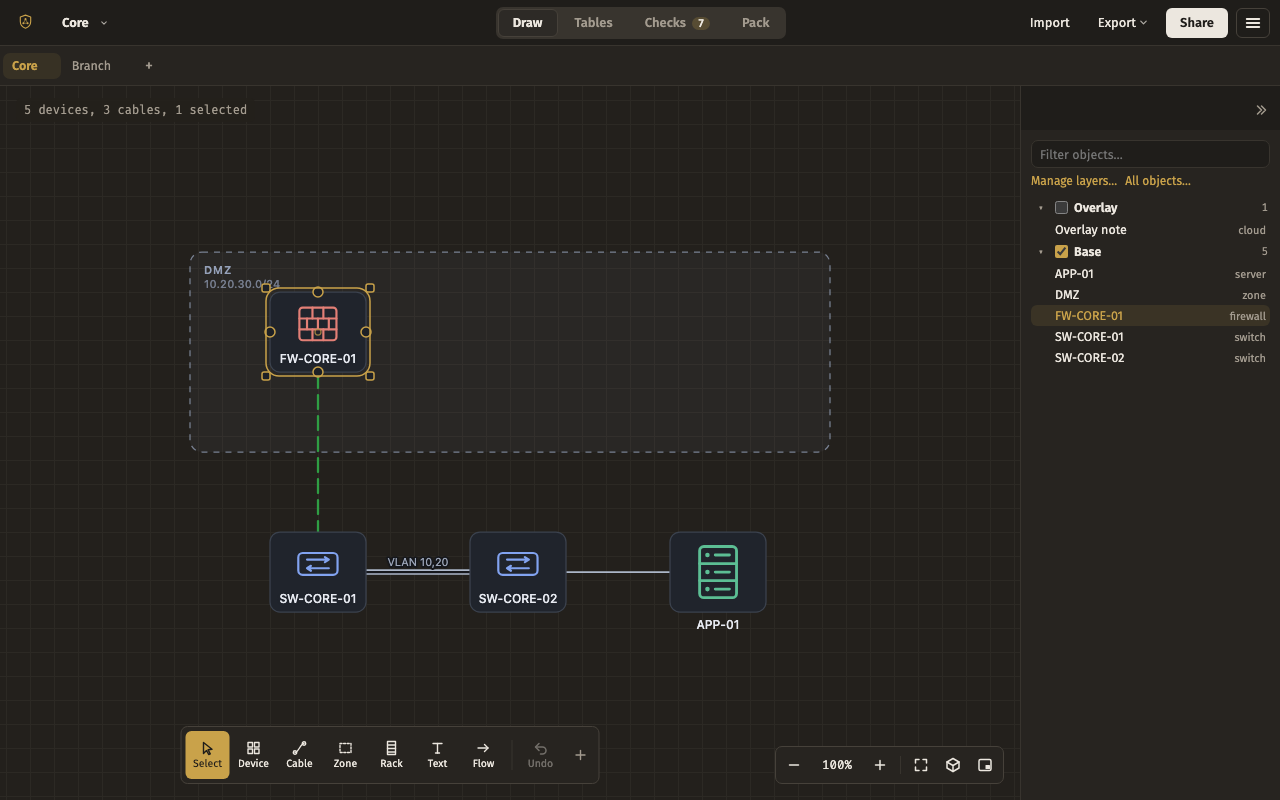
Task: Select the APP-01 server on canvas
Action: pos(718,572)
